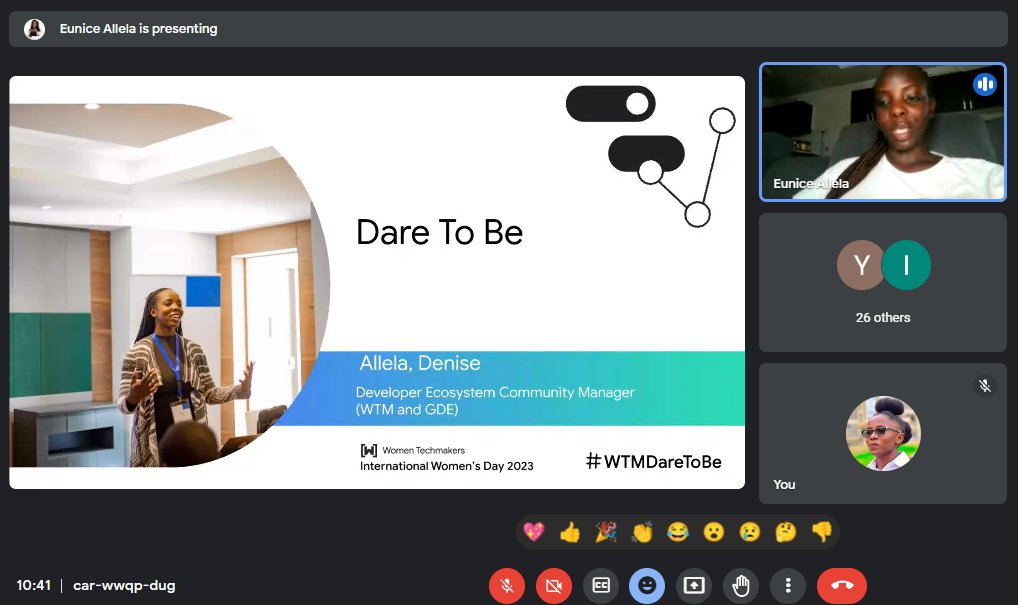The width and height of the screenshot is (1018, 605).
Task: Select Eunice Allela's video tile
Action: click(883, 132)
